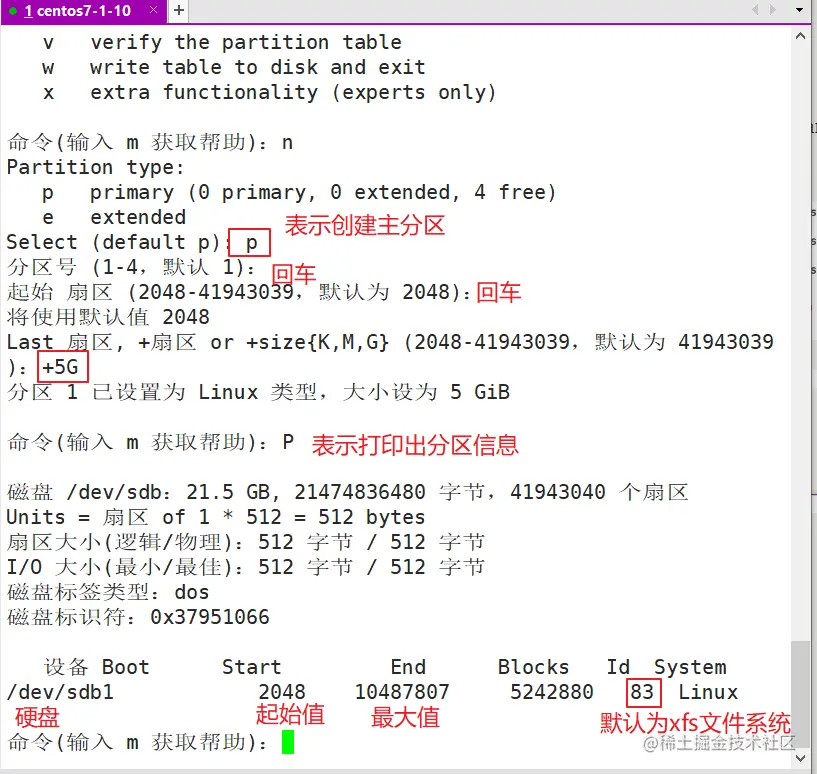Click the red-boxed 83 partition Id
Viewport: 817px width, 774px height.
[x=643, y=691]
